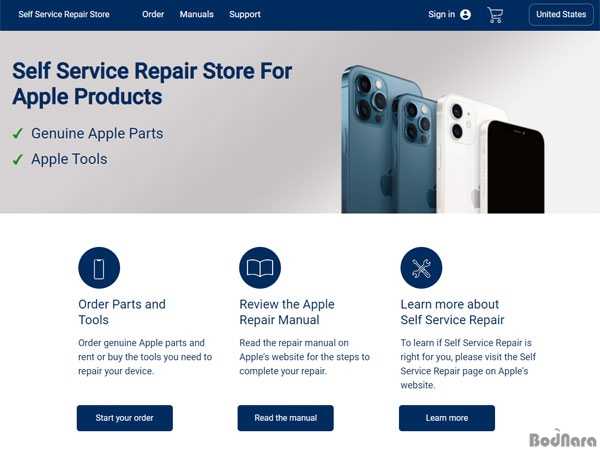Go to Self Service Repair Store home

(64, 15)
